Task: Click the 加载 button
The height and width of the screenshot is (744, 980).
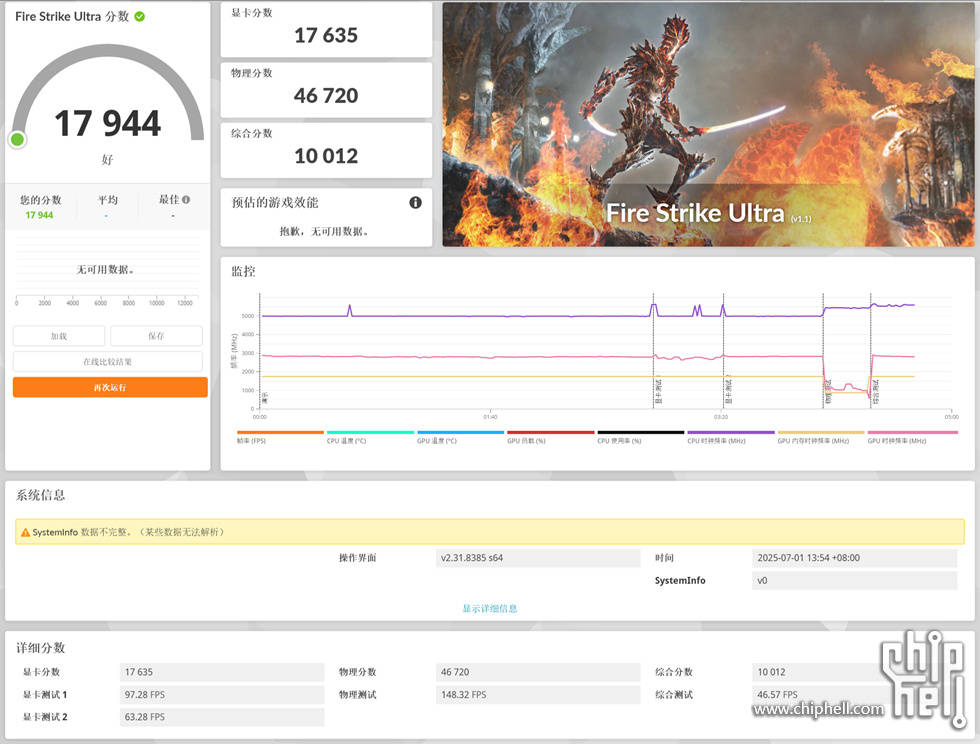Action: [x=59, y=336]
